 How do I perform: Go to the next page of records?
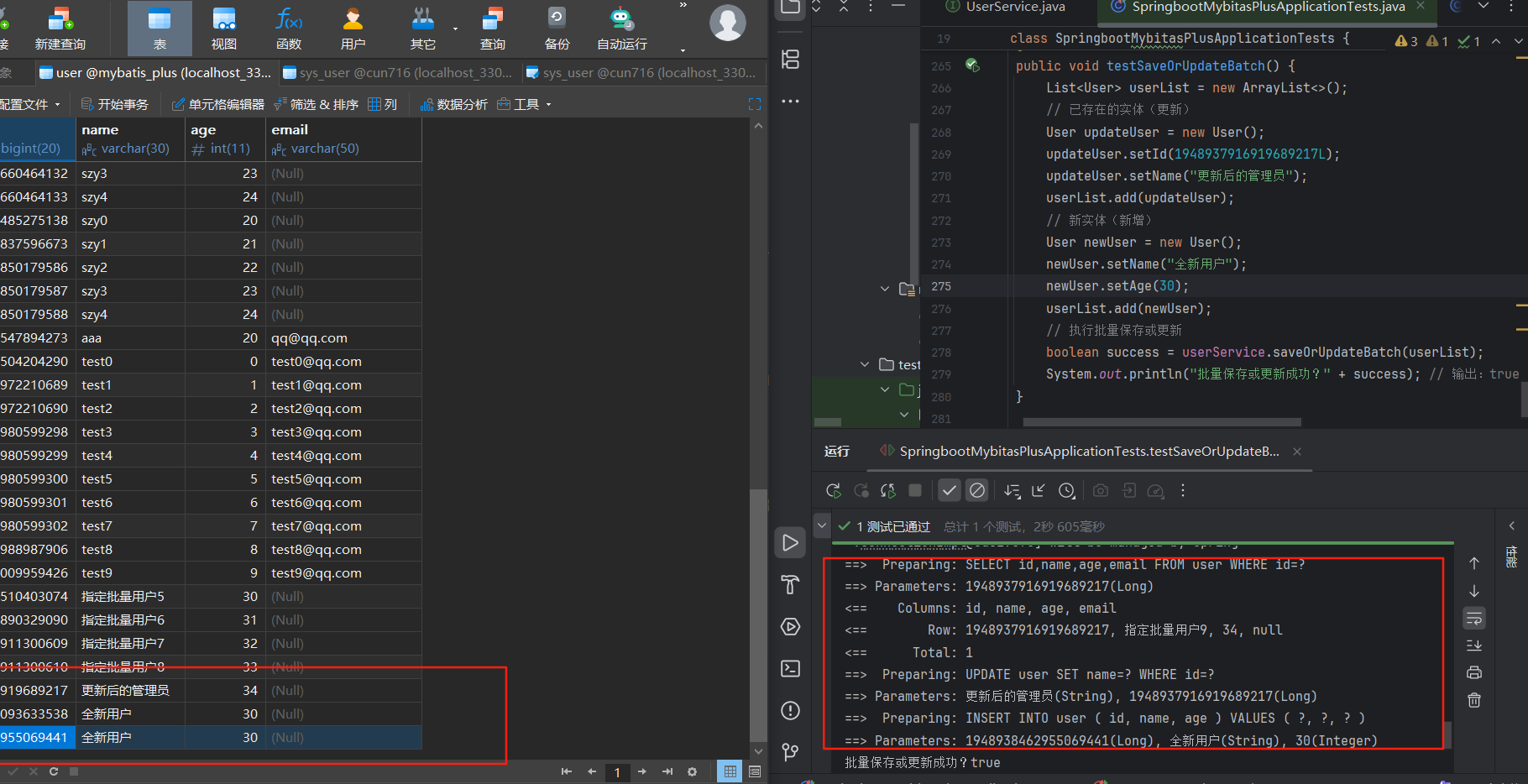tap(642, 771)
